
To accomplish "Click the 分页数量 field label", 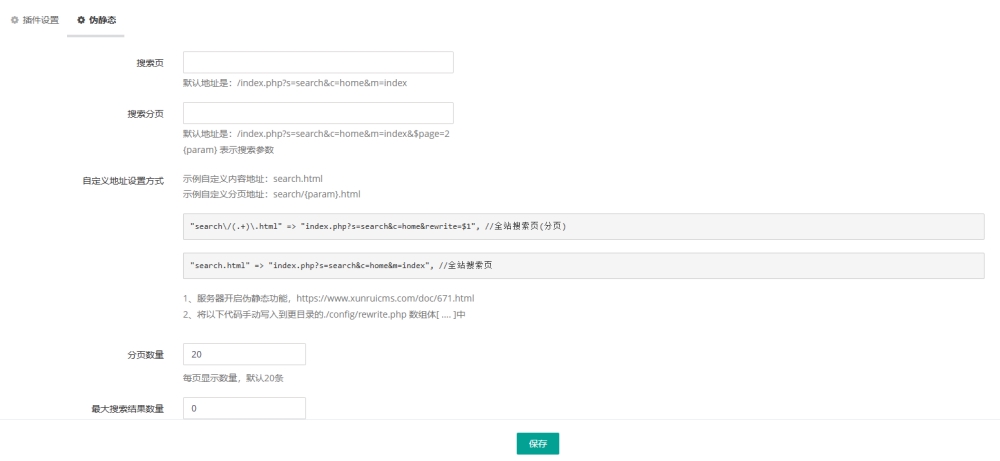I will (x=145, y=354).
